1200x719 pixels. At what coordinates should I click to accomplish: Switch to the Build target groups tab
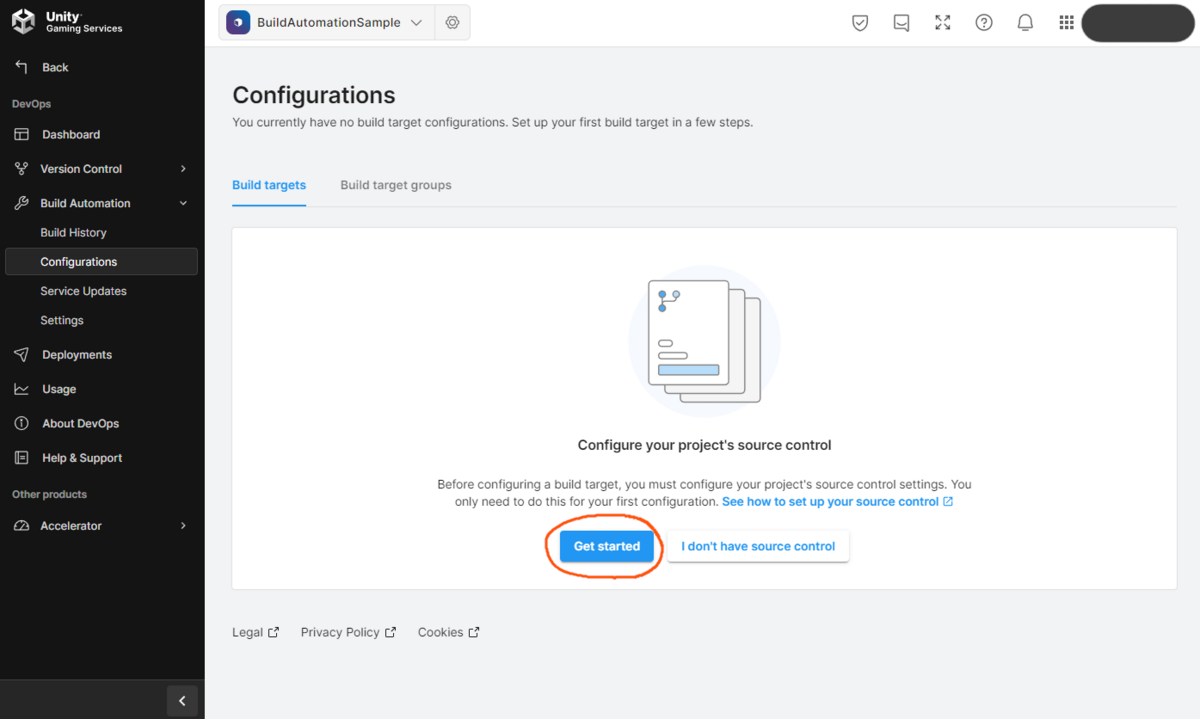(395, 185)
